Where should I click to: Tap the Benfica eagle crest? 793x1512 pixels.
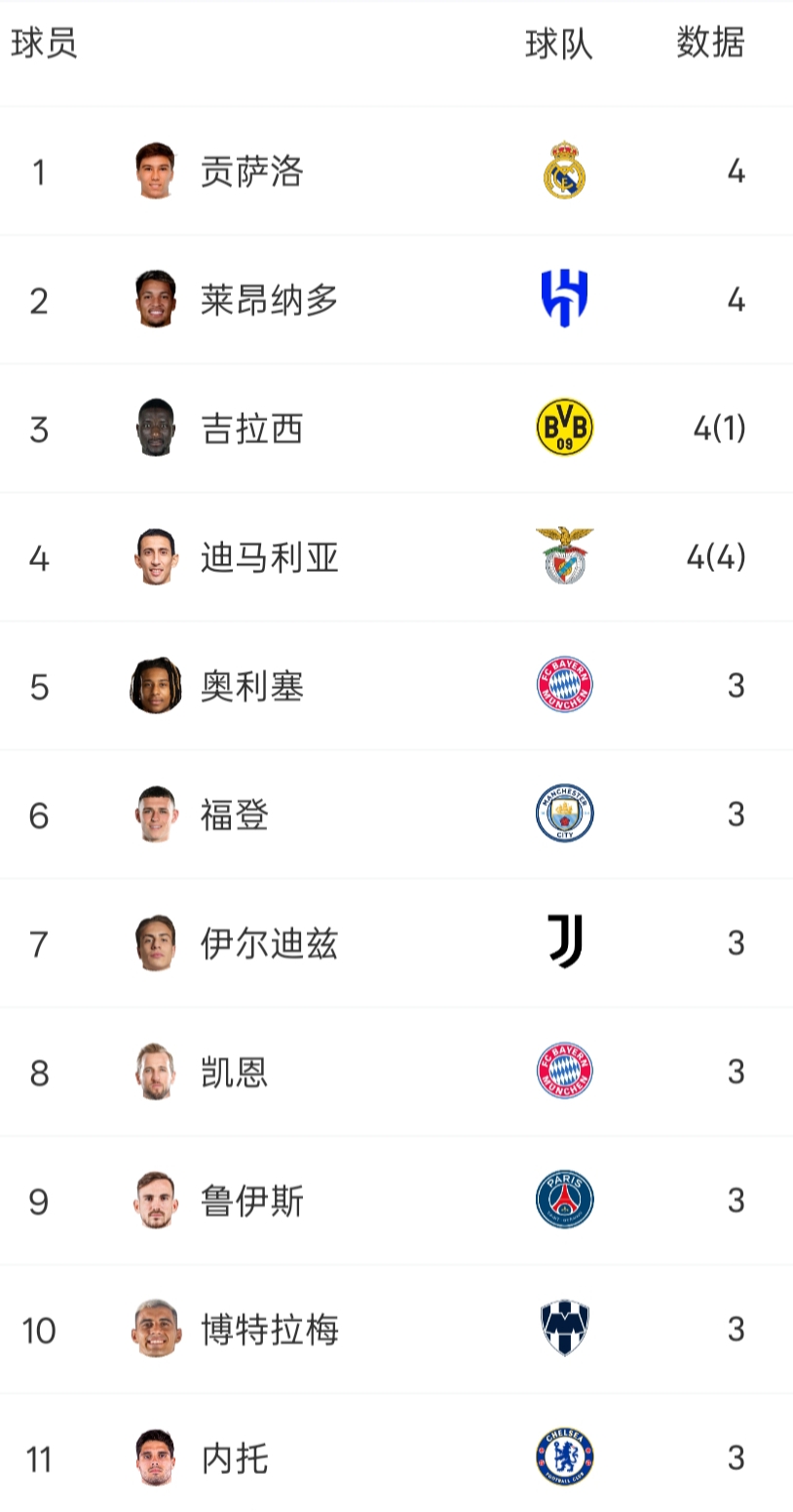564,555
